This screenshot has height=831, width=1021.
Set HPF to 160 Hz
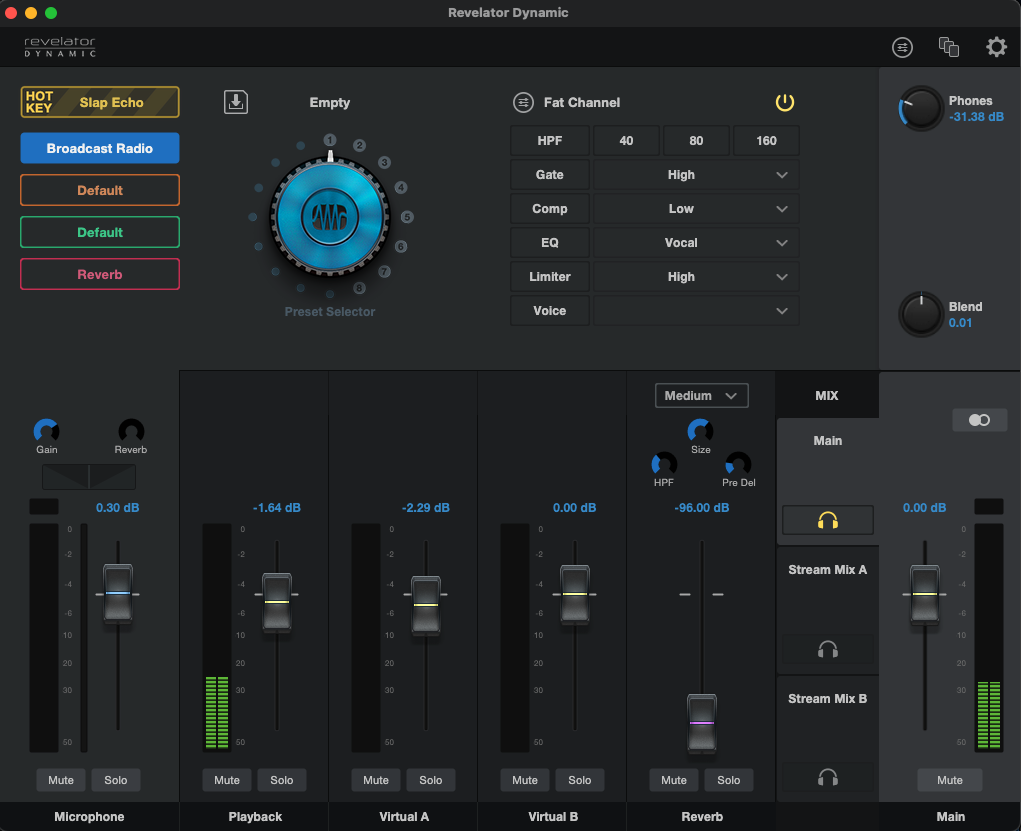coord(766,141)
